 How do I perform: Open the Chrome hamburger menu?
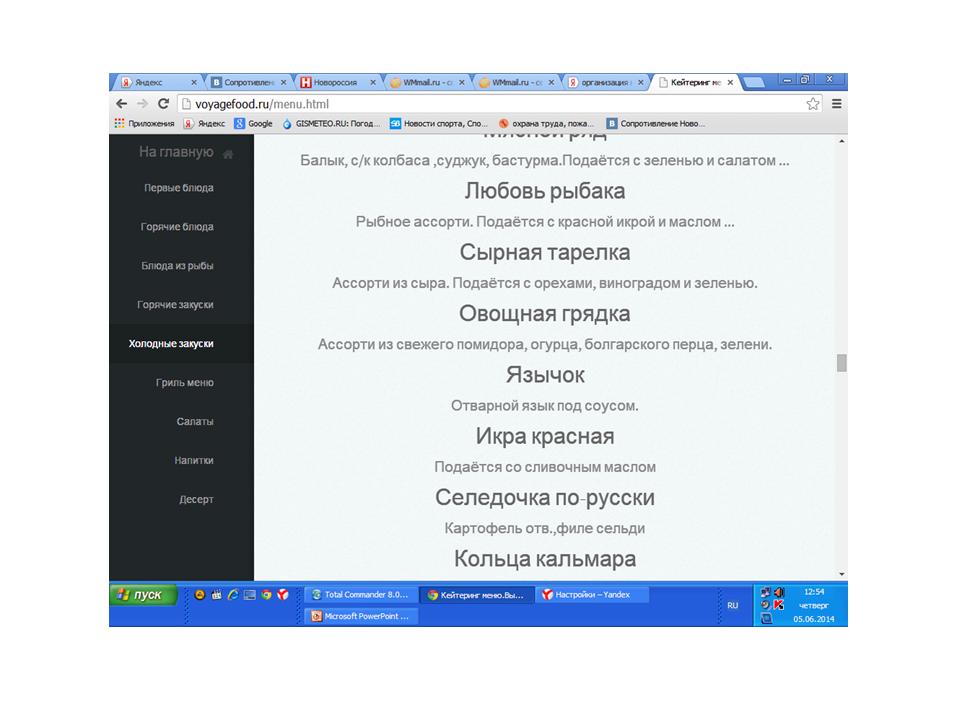836,104
